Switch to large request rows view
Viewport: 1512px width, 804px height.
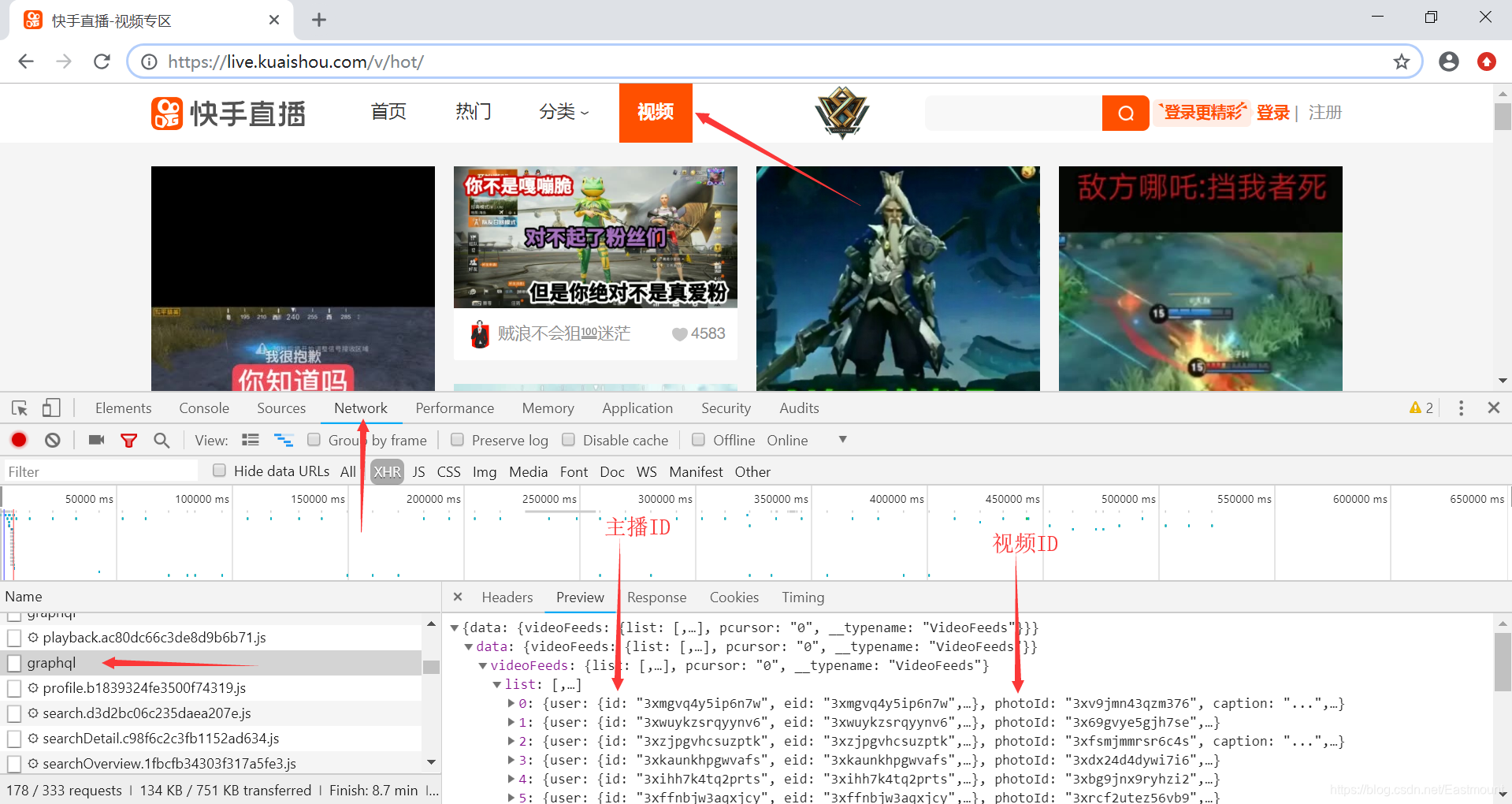pos(251,440)
